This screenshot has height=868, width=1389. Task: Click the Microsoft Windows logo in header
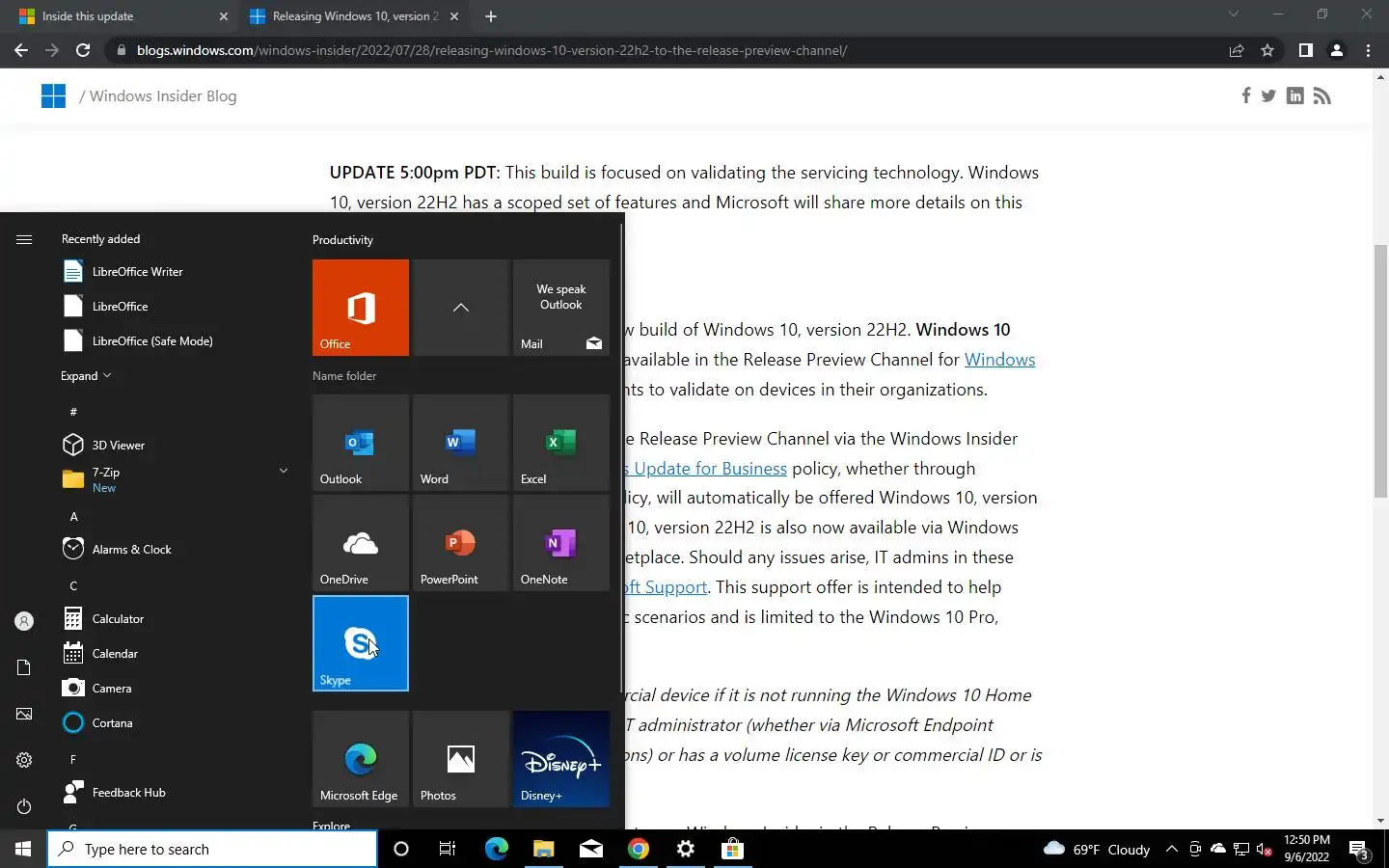coord(53,95)
